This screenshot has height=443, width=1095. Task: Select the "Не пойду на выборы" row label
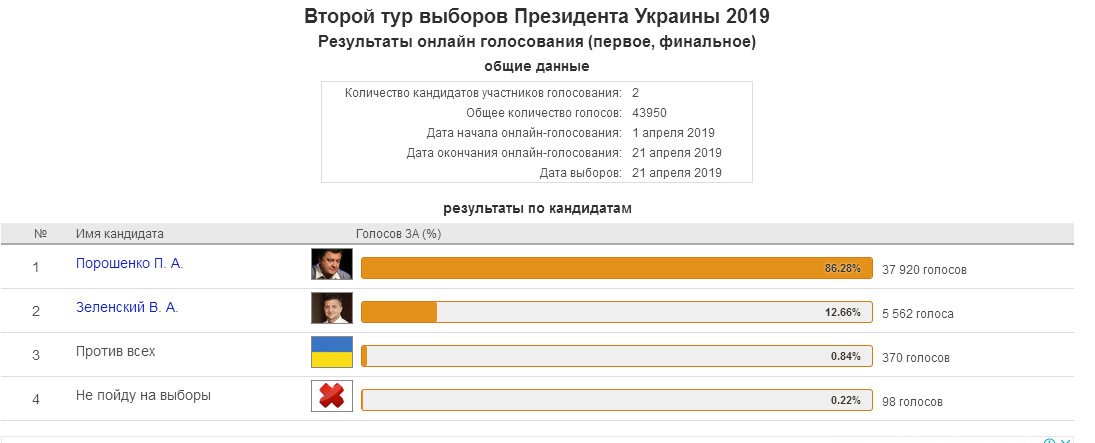coord(143,395)
